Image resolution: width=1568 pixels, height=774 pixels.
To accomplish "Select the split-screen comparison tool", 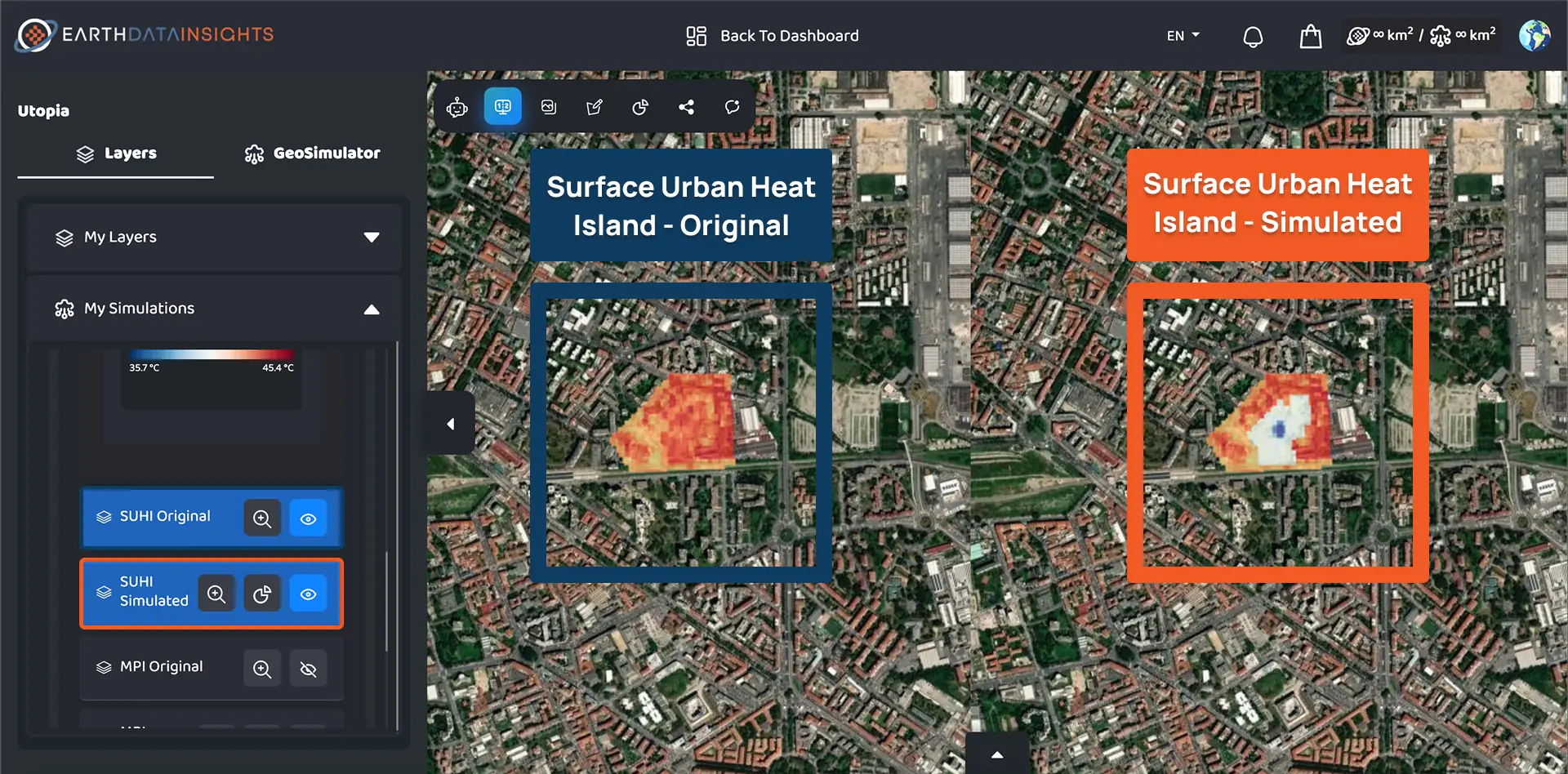I will pos(502,106).
